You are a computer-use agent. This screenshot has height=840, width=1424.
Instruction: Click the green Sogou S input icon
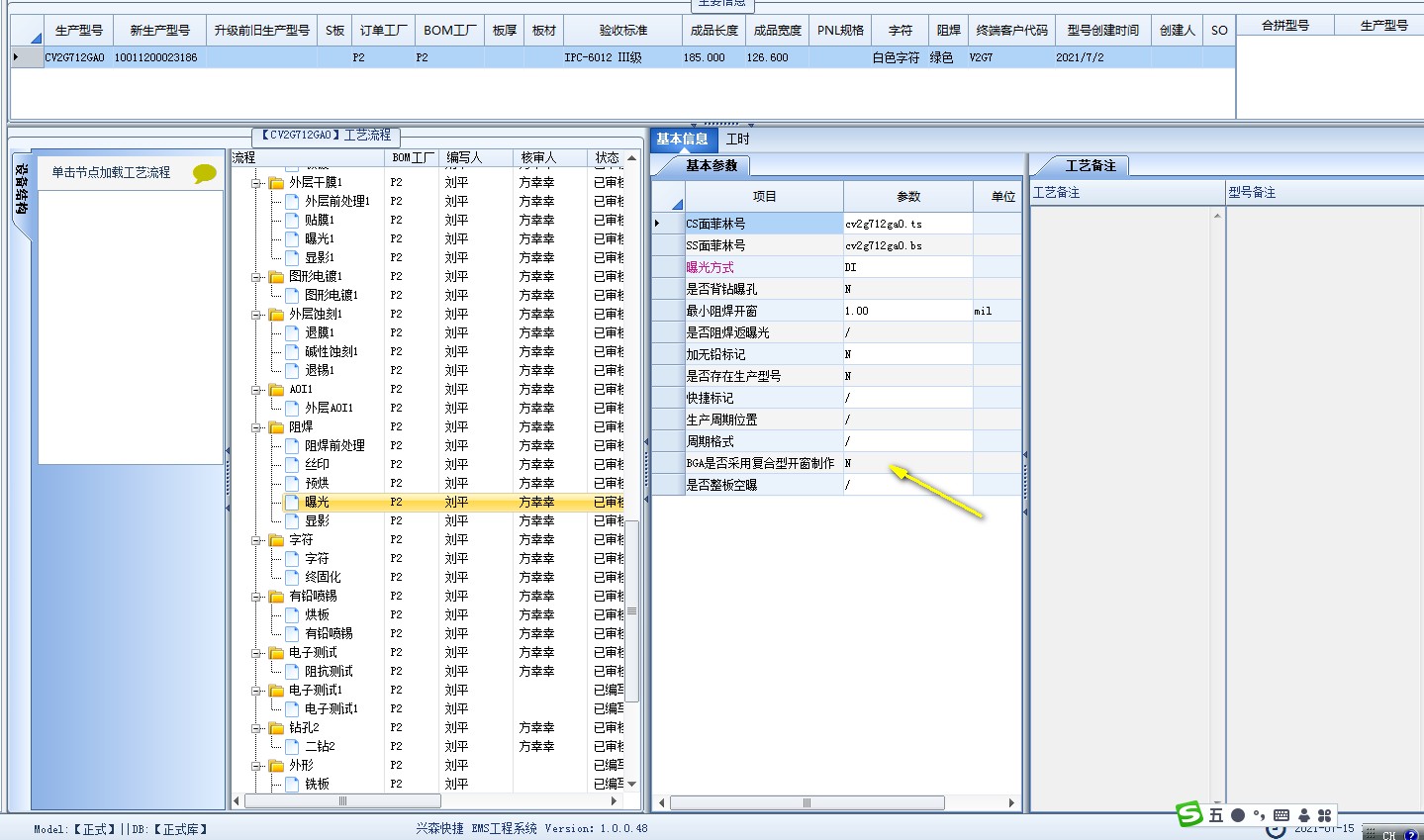tap(1188, 814)
